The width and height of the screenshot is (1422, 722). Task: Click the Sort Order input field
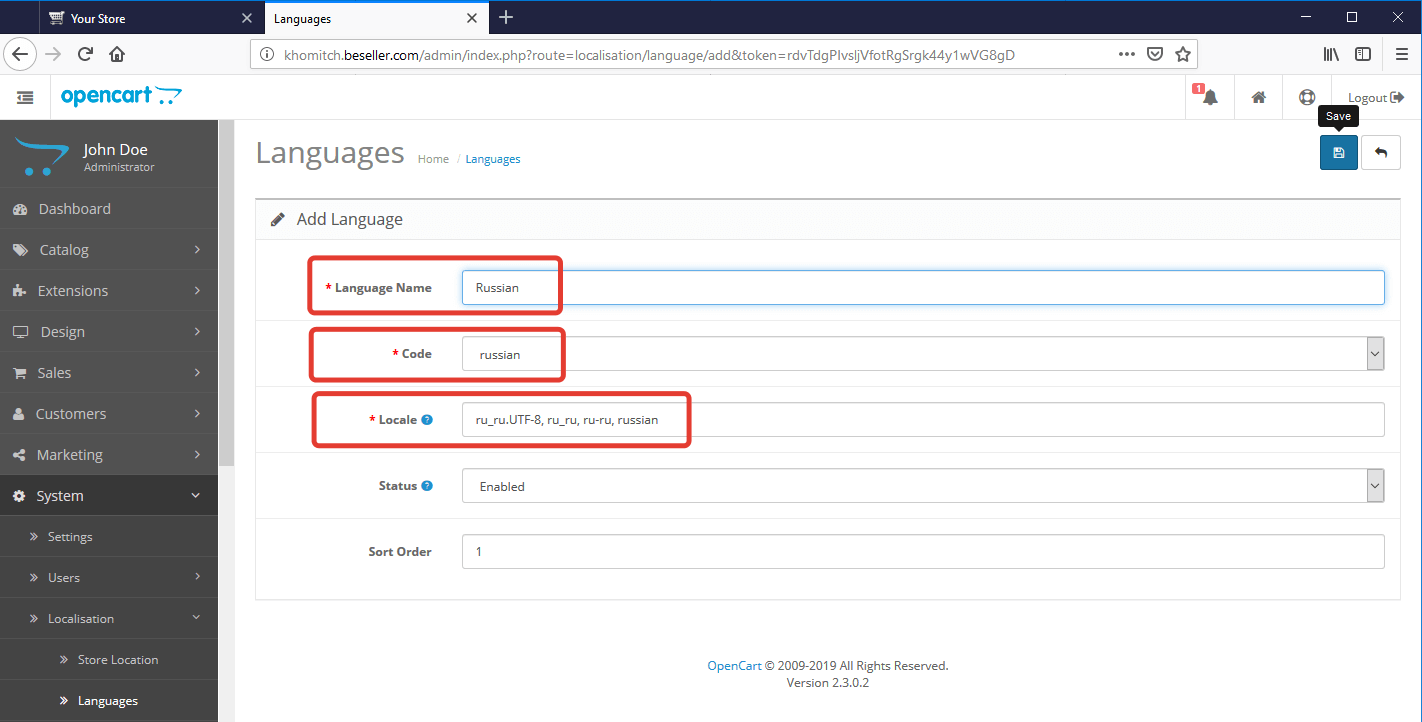(923, 552)
